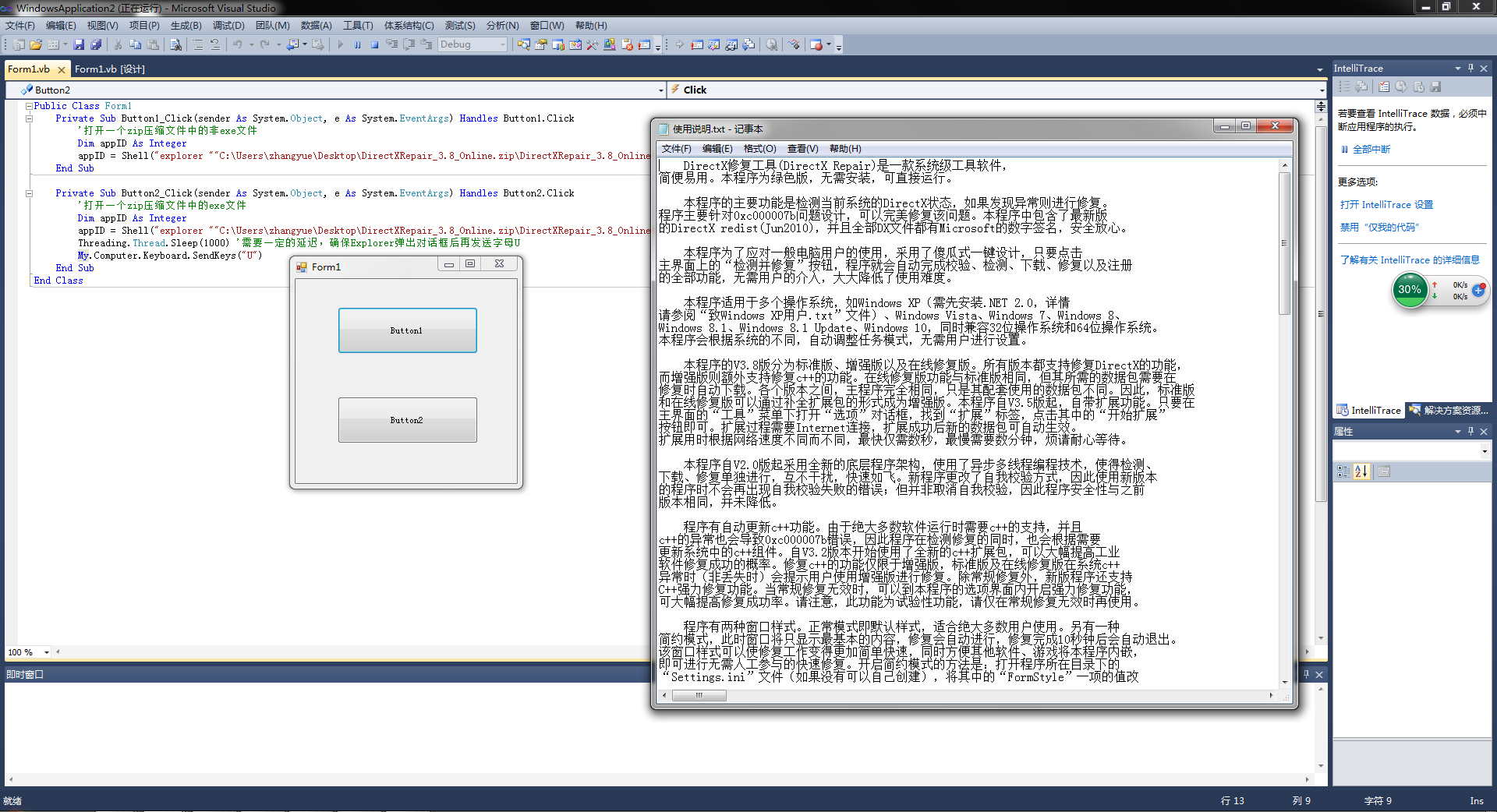Image resolution: width=1497 pixels, height=812 pixels.
Task: Click the Ins indicator in status bar
Action: tap(1477, 801)
